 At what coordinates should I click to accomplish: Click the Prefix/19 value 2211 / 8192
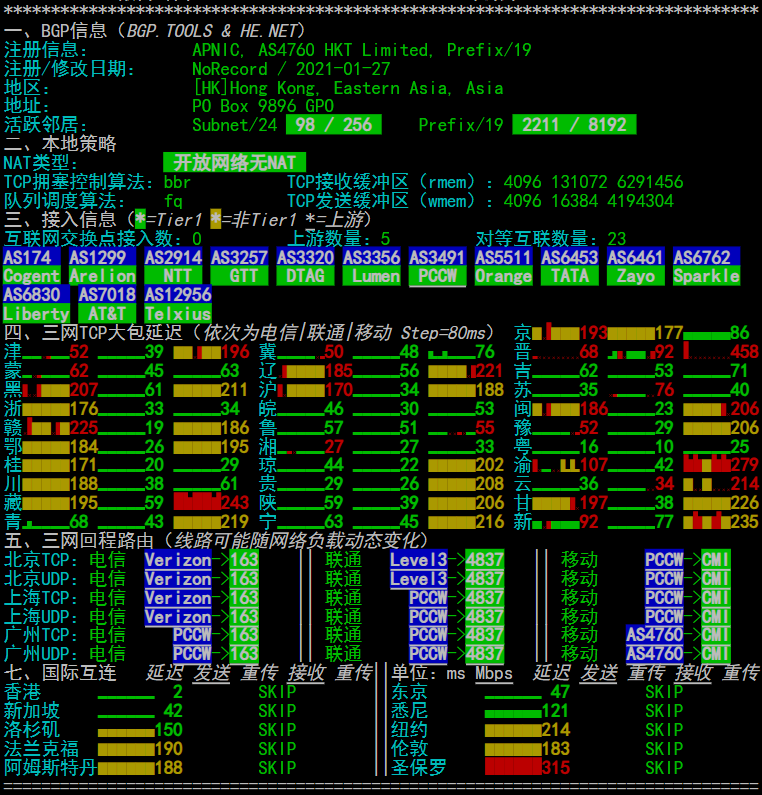click(574, 125)
